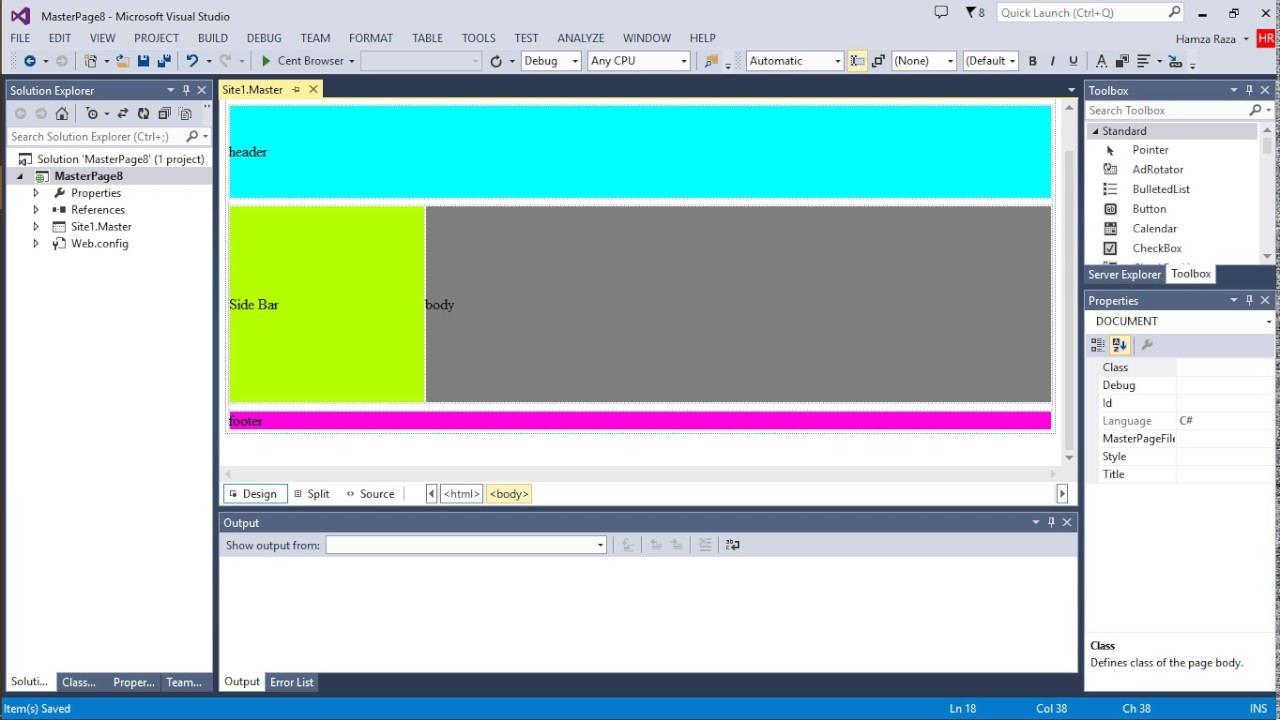Click the Undo arrow icon

coord(192,61)
